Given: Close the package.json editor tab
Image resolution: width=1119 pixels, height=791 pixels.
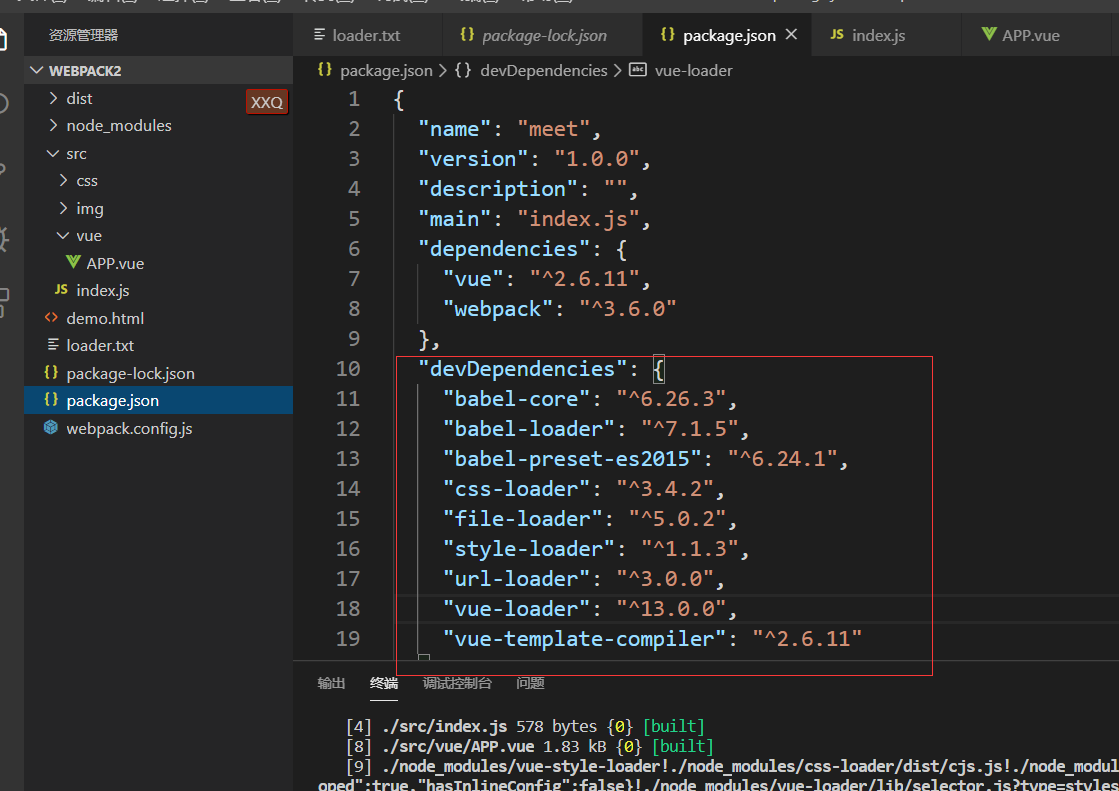Looking at the screenshot, I should 791,34.
